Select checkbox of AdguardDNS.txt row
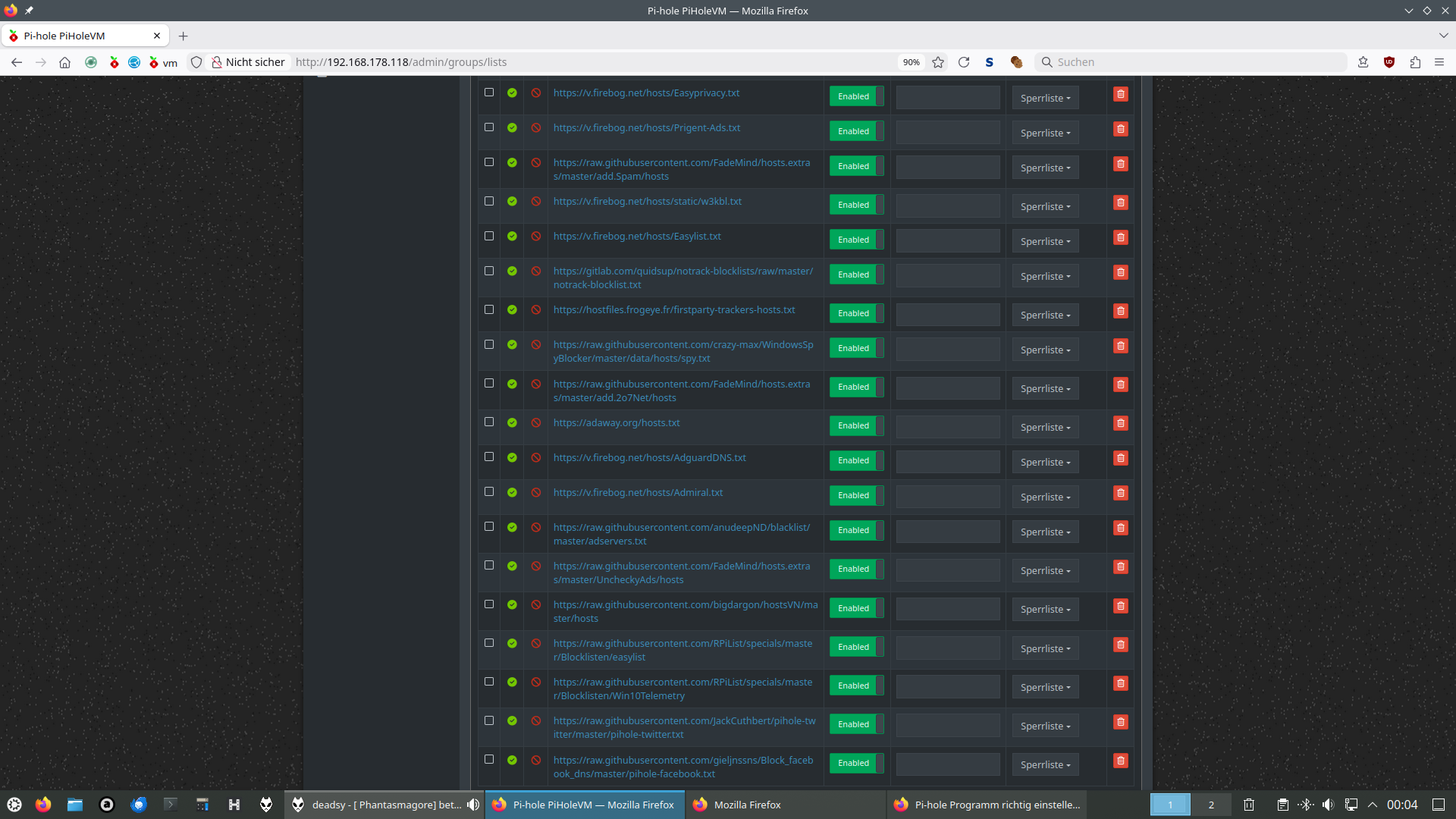The image size is (1456, 819). coord(489,457)
